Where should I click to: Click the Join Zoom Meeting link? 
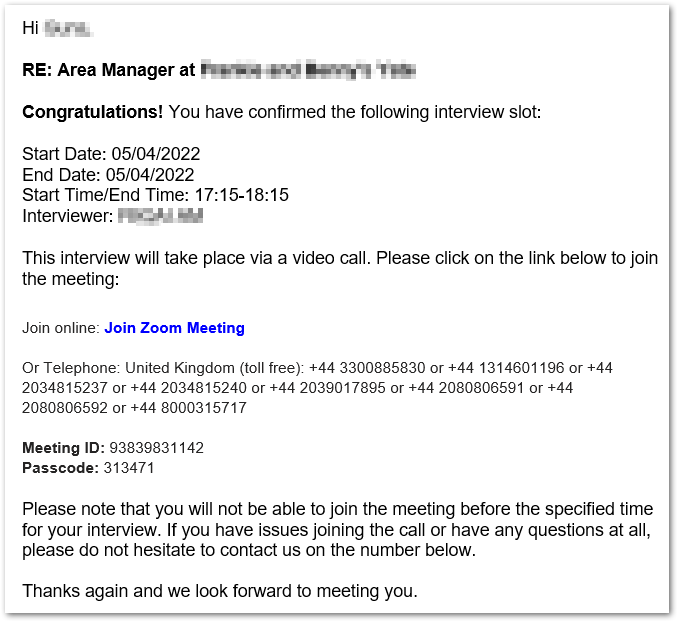tap(174, 328)
